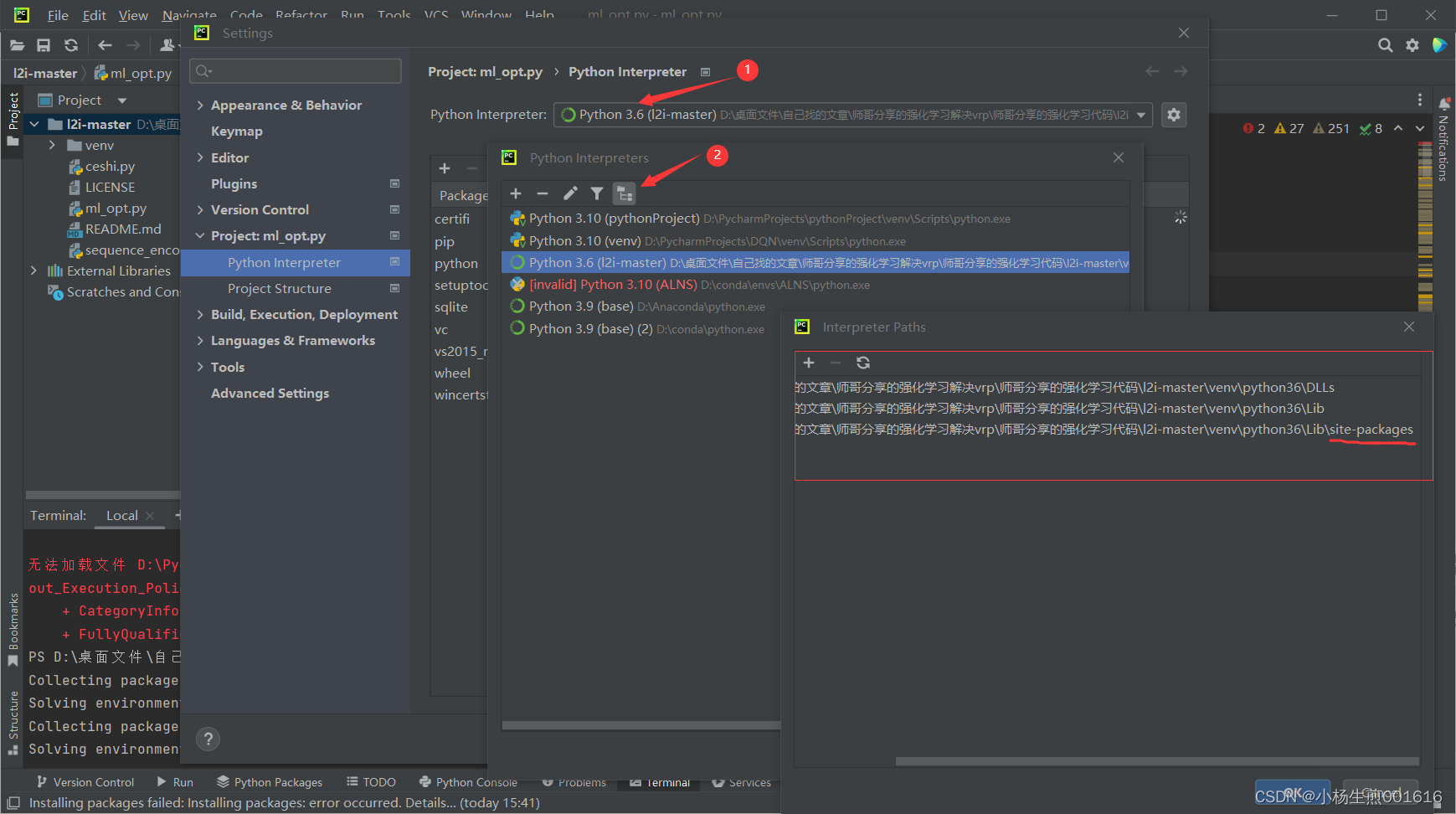
Task: Select Python 3.10 (venv) interpreter
Action: click(x=815, y=241)
